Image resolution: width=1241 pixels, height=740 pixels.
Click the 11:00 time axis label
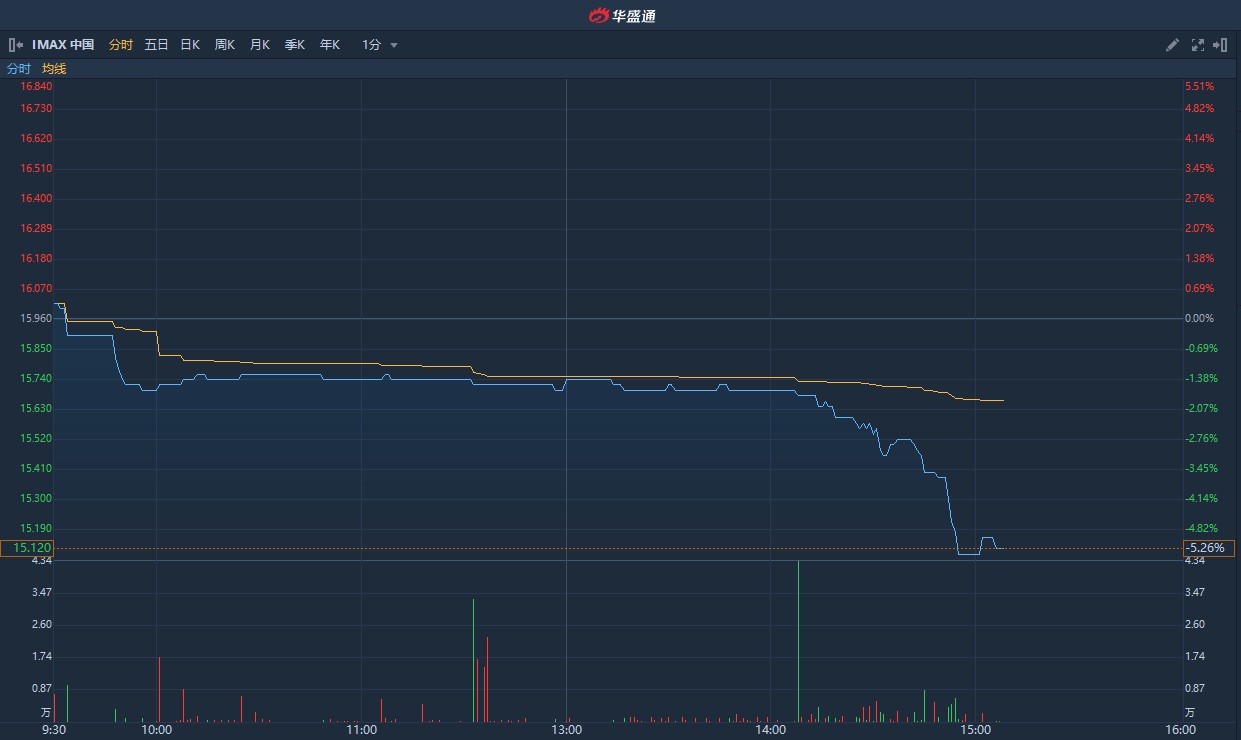361,730
